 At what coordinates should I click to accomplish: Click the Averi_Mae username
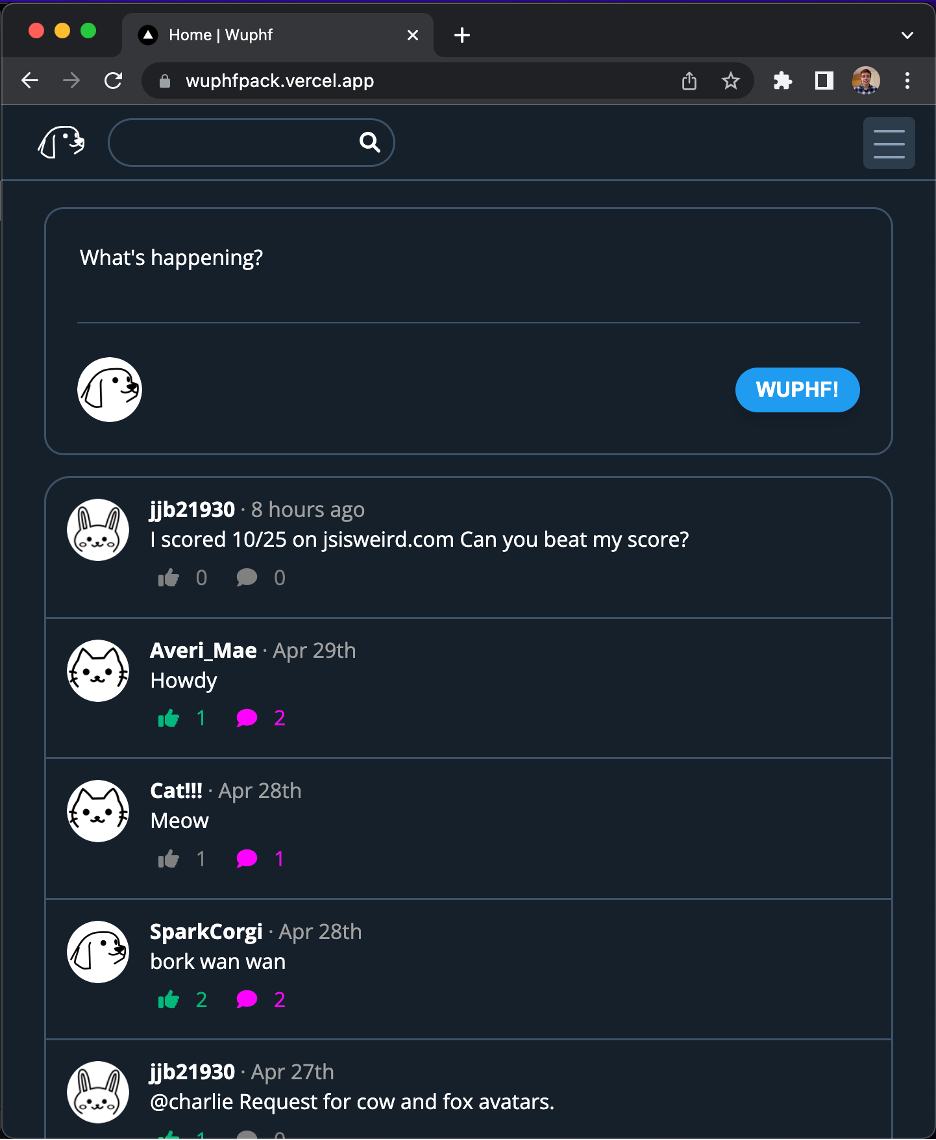tap(203, 650)
